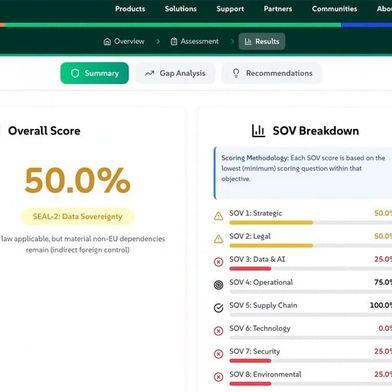Click the Scoring Methodology note
This screenshot has height=392, width=392.
(303, 173)
